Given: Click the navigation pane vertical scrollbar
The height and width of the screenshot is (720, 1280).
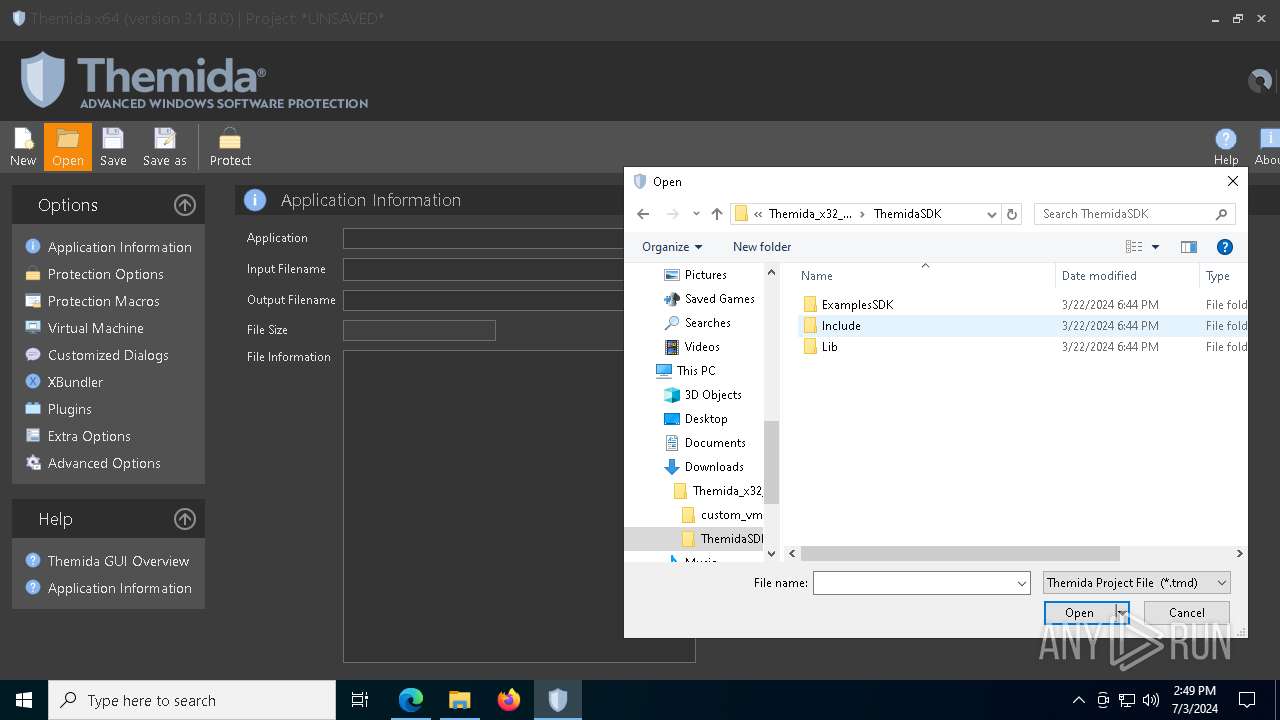Looking at the screenshot, I should click(771, 461).
